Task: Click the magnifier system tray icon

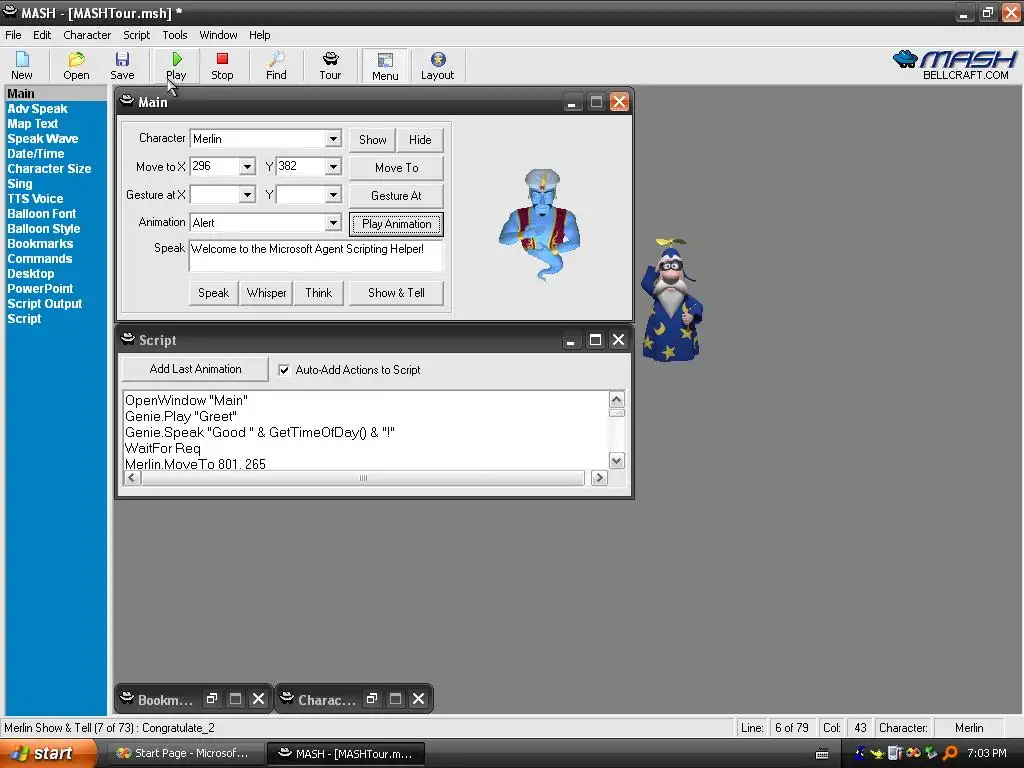Action: pos(951,754)
